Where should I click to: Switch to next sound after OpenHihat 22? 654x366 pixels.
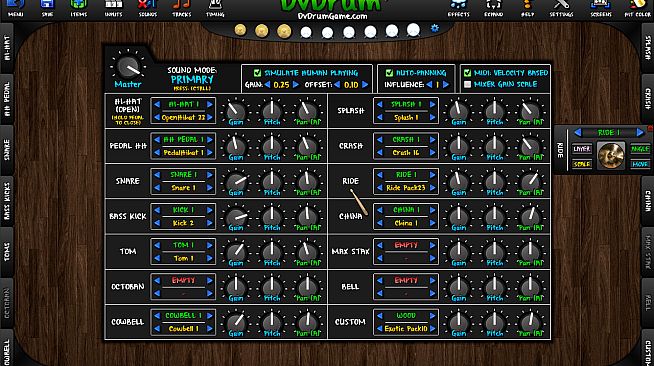pos(210,118)
